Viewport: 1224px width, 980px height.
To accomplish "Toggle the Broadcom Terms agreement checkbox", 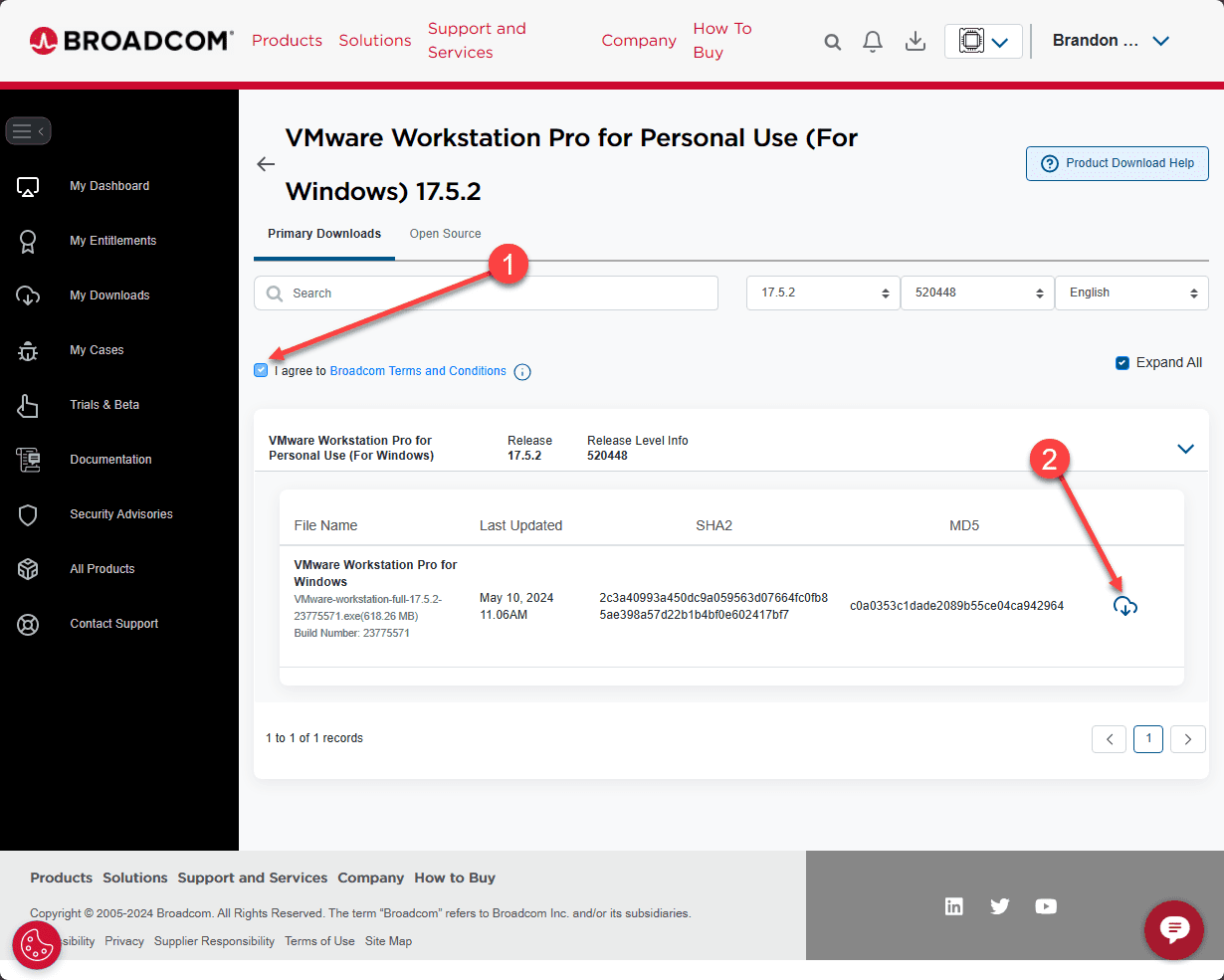I will [261, 370].
